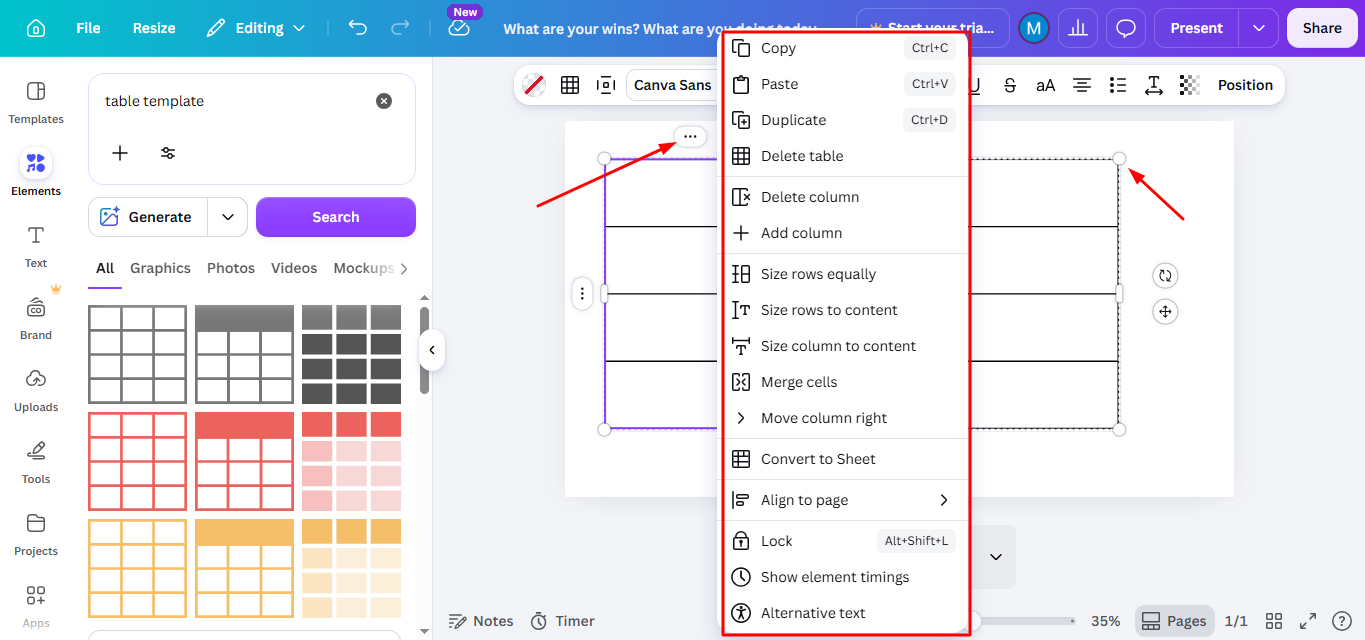Toggle strikethrough text formatting
Image resolution: width=1365 pixels, height=640 pixels.
(1010, 85)
